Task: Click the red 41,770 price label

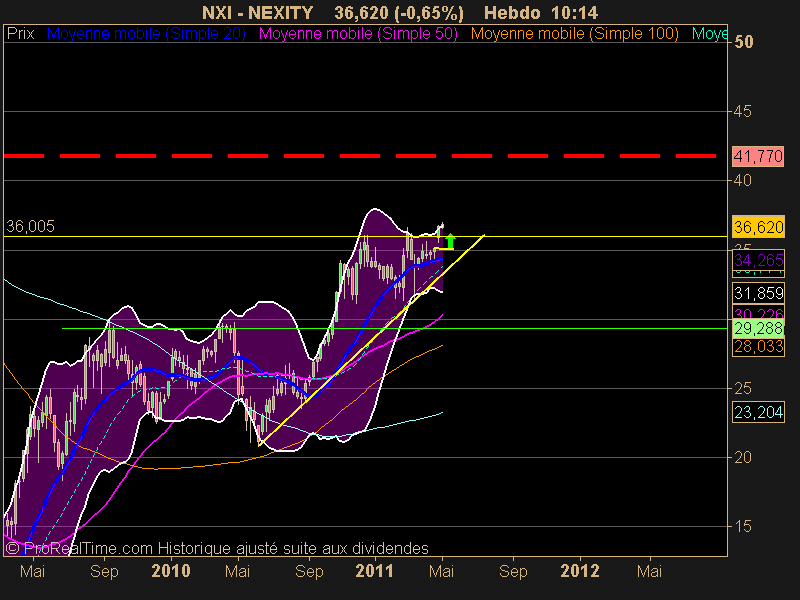Action: (x=758, y=156)
